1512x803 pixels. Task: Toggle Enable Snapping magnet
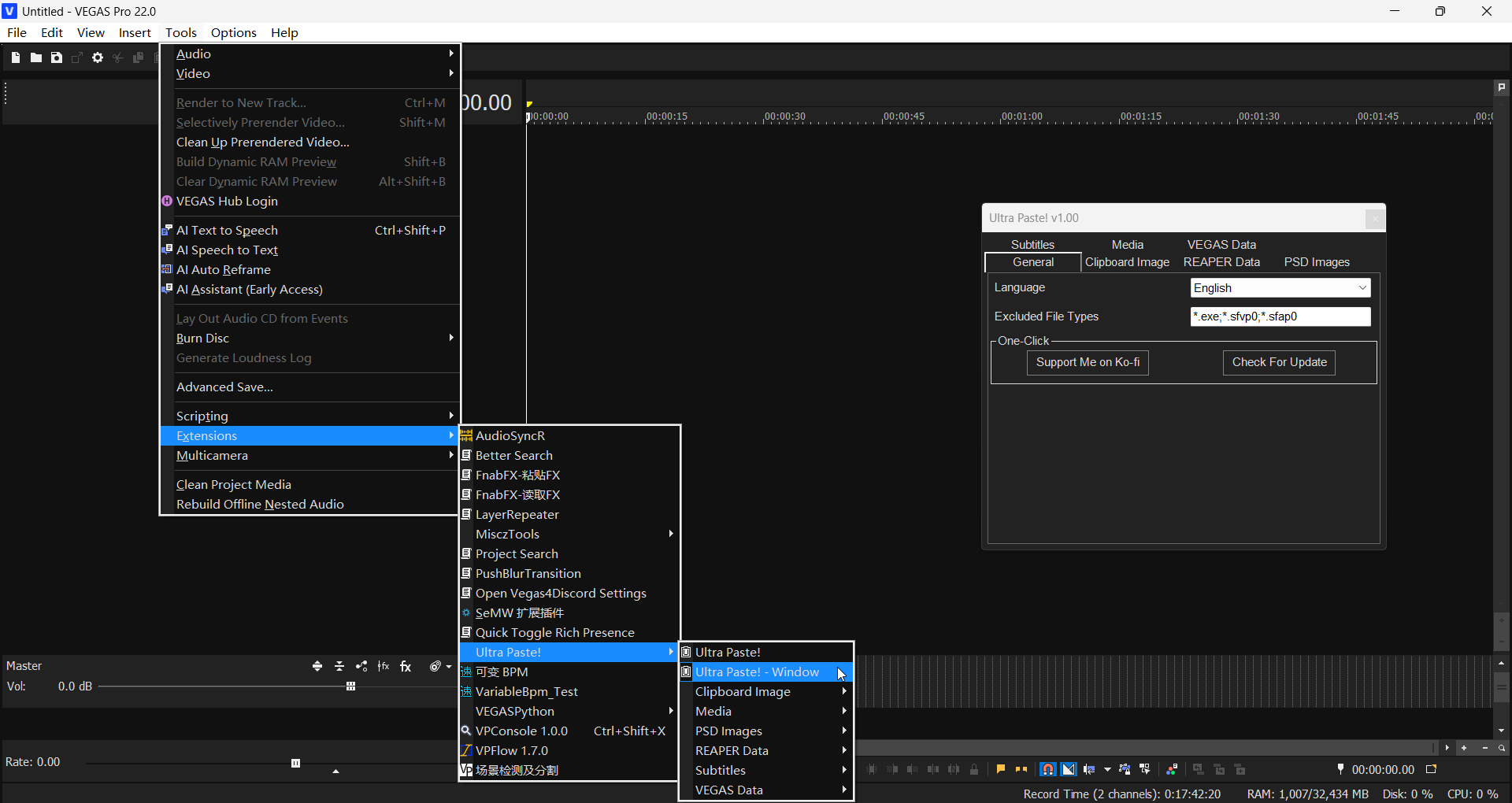point(1047,769)
